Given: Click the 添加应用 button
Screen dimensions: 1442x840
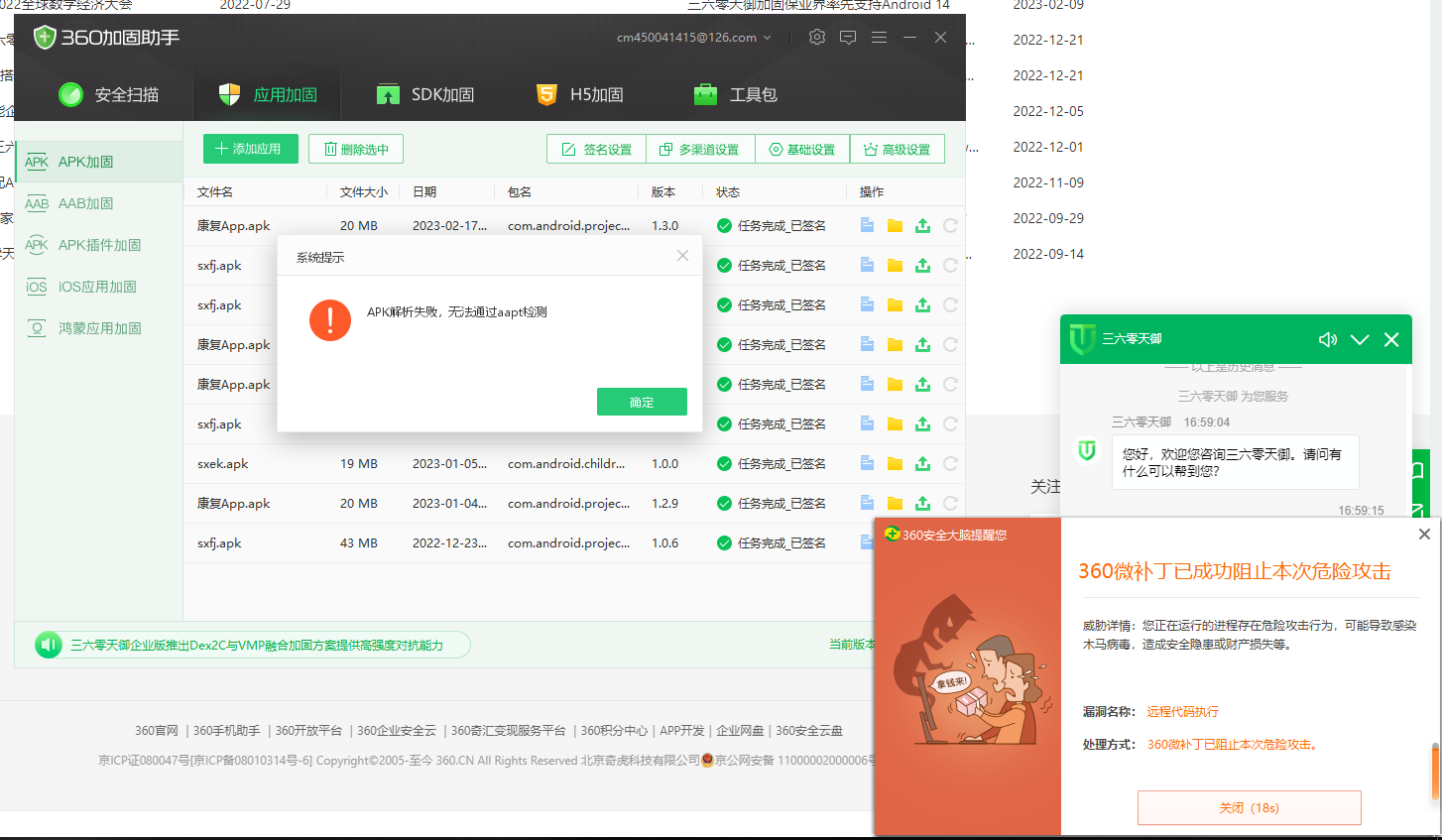Looking at the screenshot, I should tap(251, 149).
